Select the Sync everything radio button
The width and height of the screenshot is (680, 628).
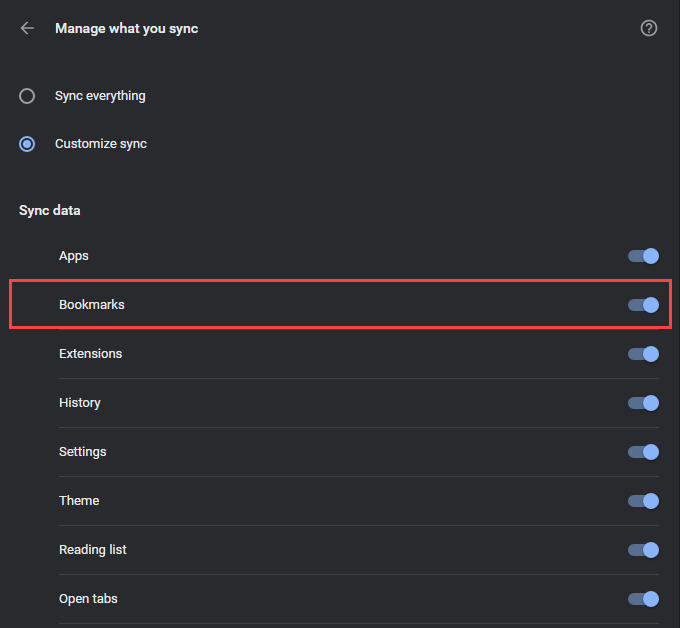point(28,96)
